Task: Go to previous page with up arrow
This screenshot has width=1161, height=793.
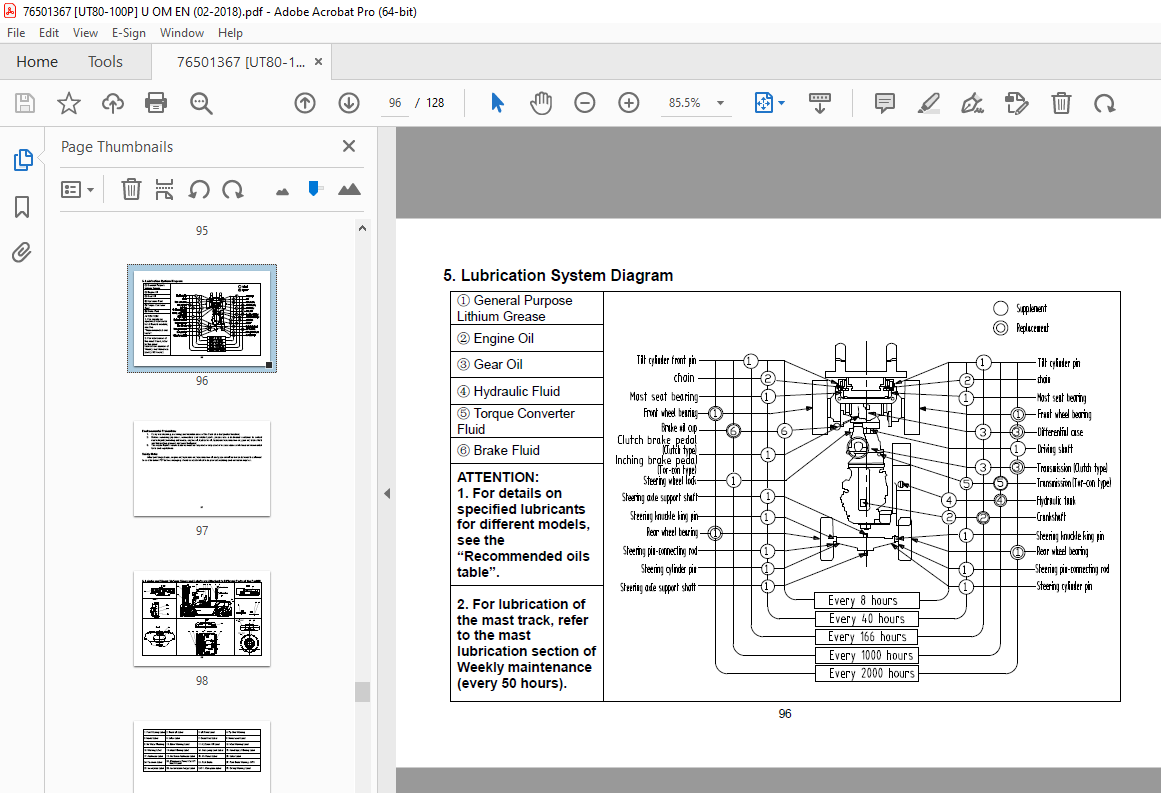Action: point(305,103)
